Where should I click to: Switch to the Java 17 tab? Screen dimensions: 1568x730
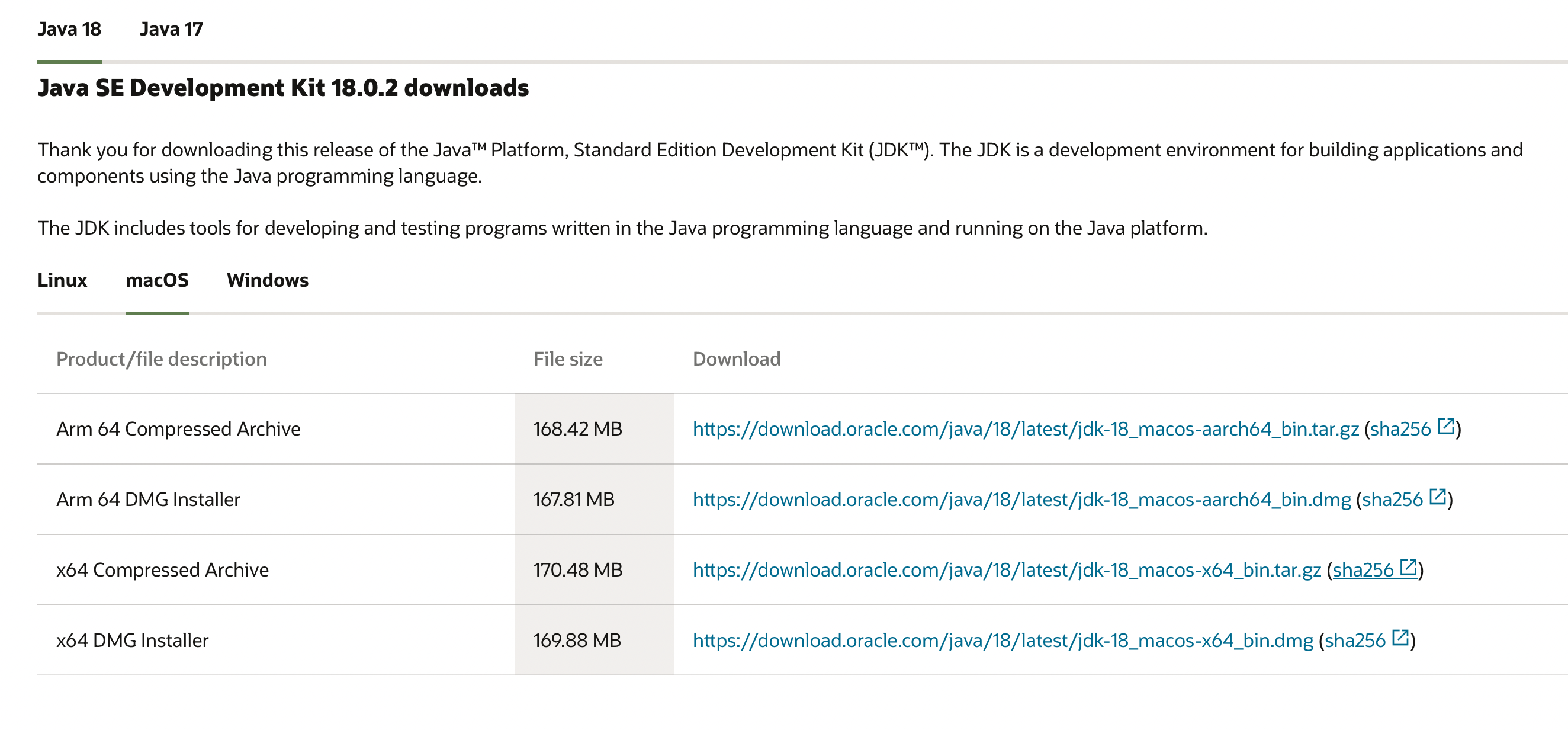pyautogui.click(x=171, y=29)
